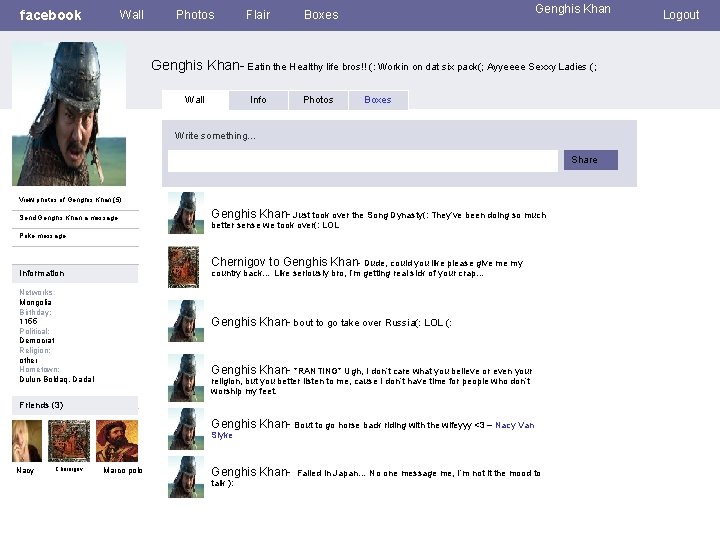This screenshot has width=720, height=540.
Task: Open avatar beside take over Russia post
Action: (x=186, y=321)
